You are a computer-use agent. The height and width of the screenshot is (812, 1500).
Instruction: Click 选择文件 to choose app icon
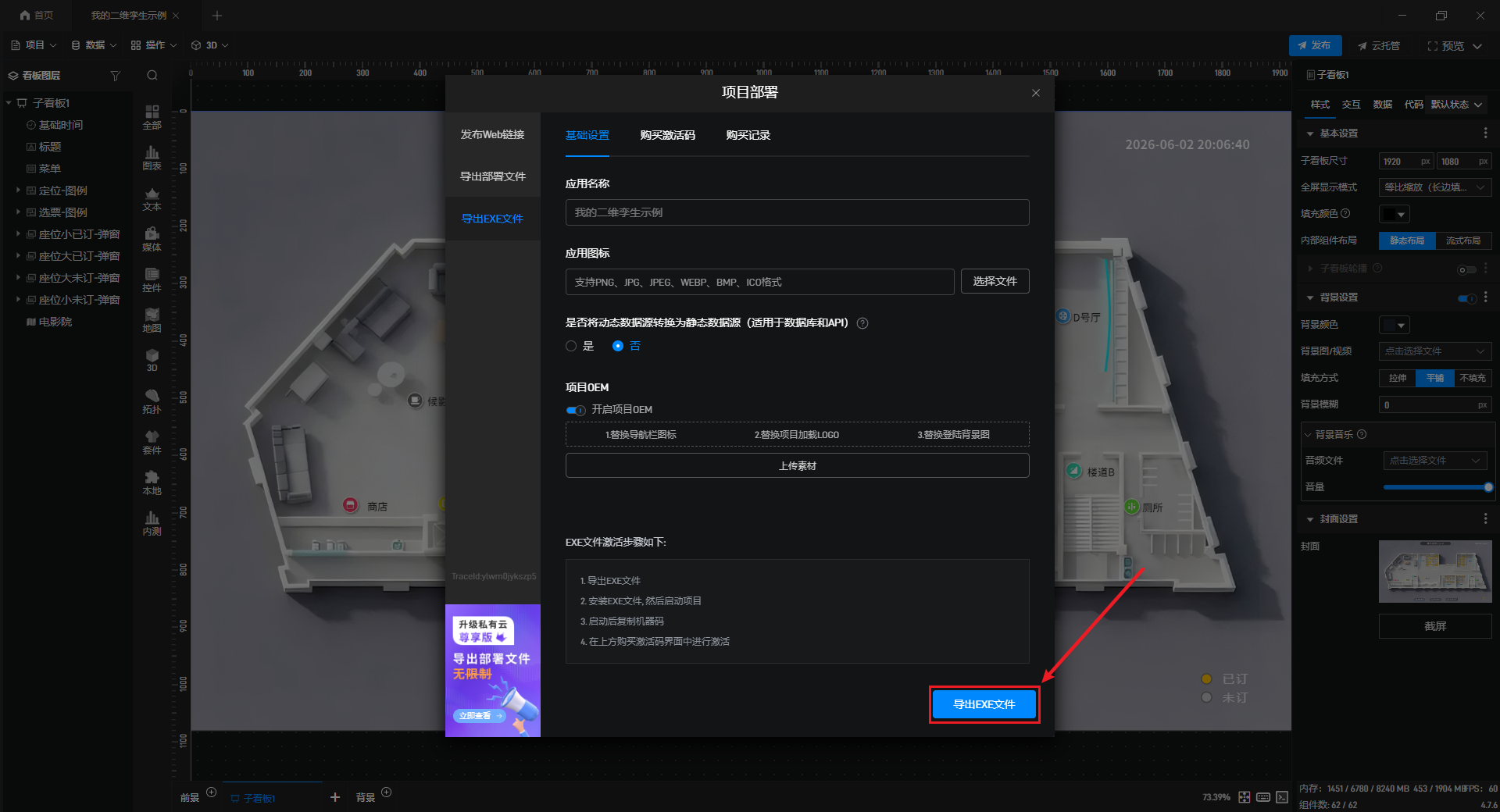pyautogui.click(x=995, y=281)
